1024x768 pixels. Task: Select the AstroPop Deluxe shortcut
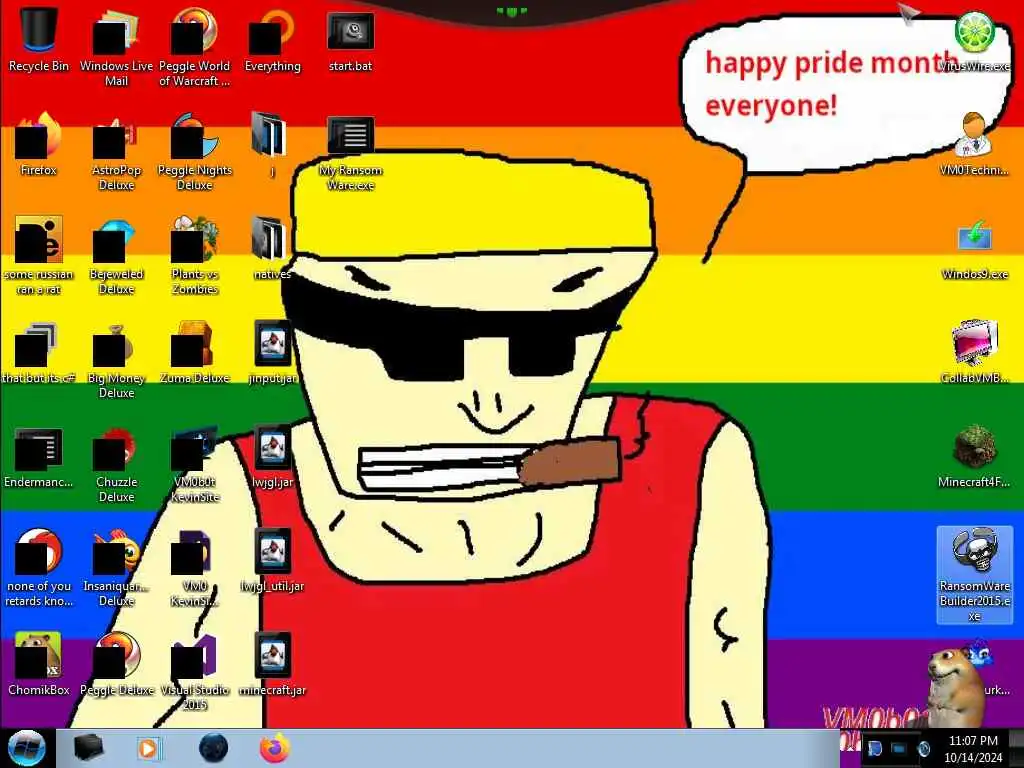[116, 153]
